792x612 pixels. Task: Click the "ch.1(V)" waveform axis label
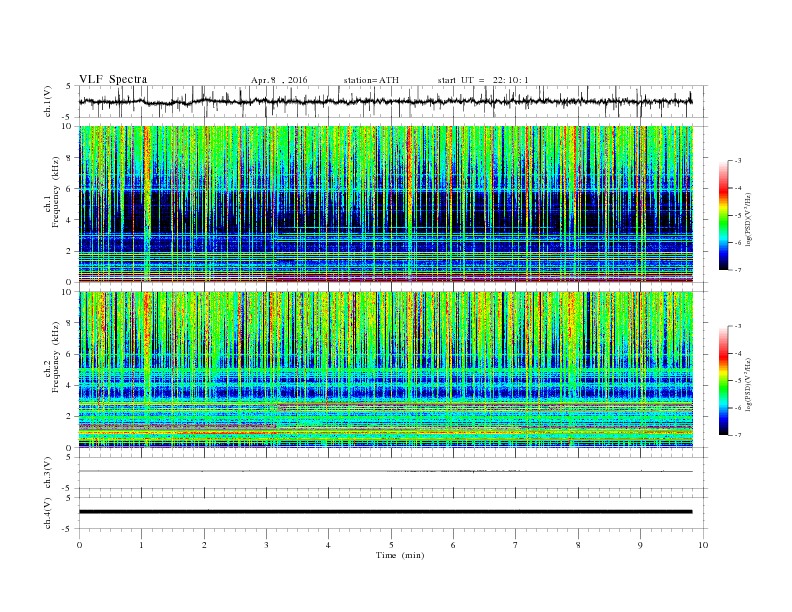click(48, 101)
